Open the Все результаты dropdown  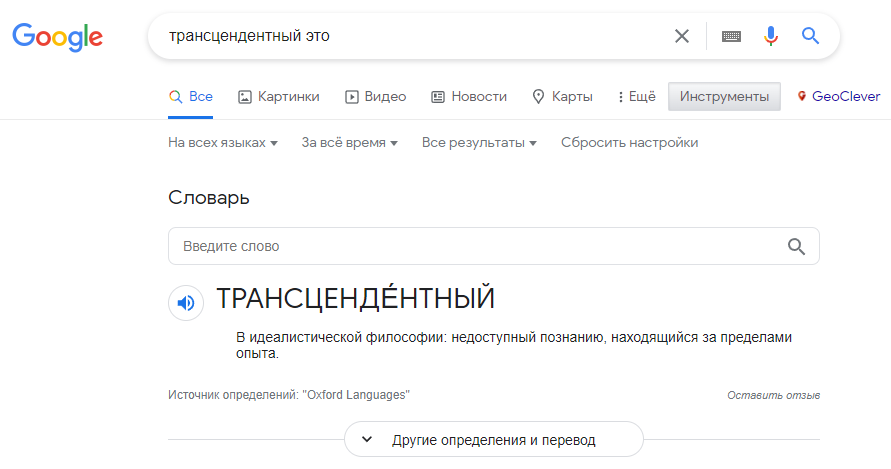click(x=479, y=143)
